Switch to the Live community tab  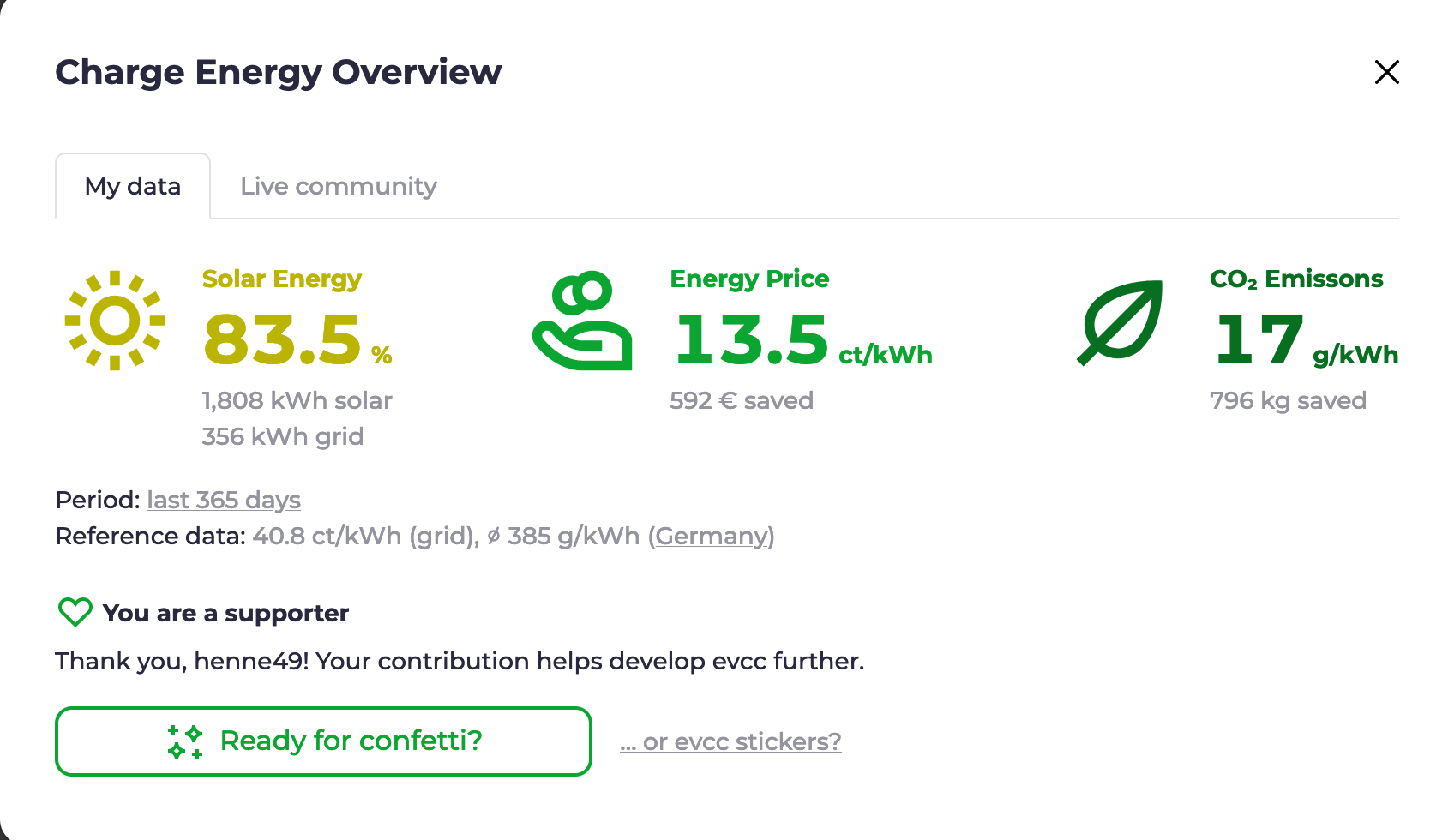tap(339, 186)
